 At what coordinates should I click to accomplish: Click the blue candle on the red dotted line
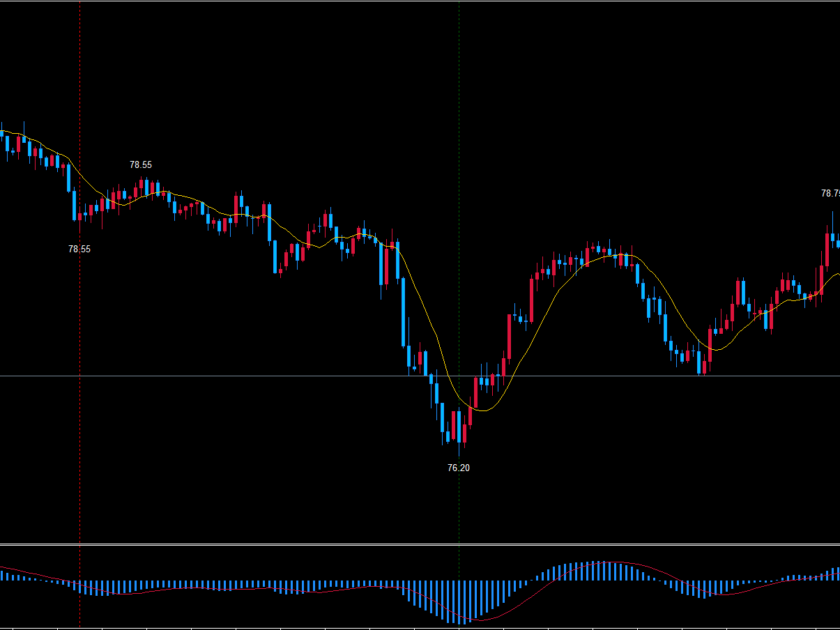pyautogui.click(x=76, y=204)
